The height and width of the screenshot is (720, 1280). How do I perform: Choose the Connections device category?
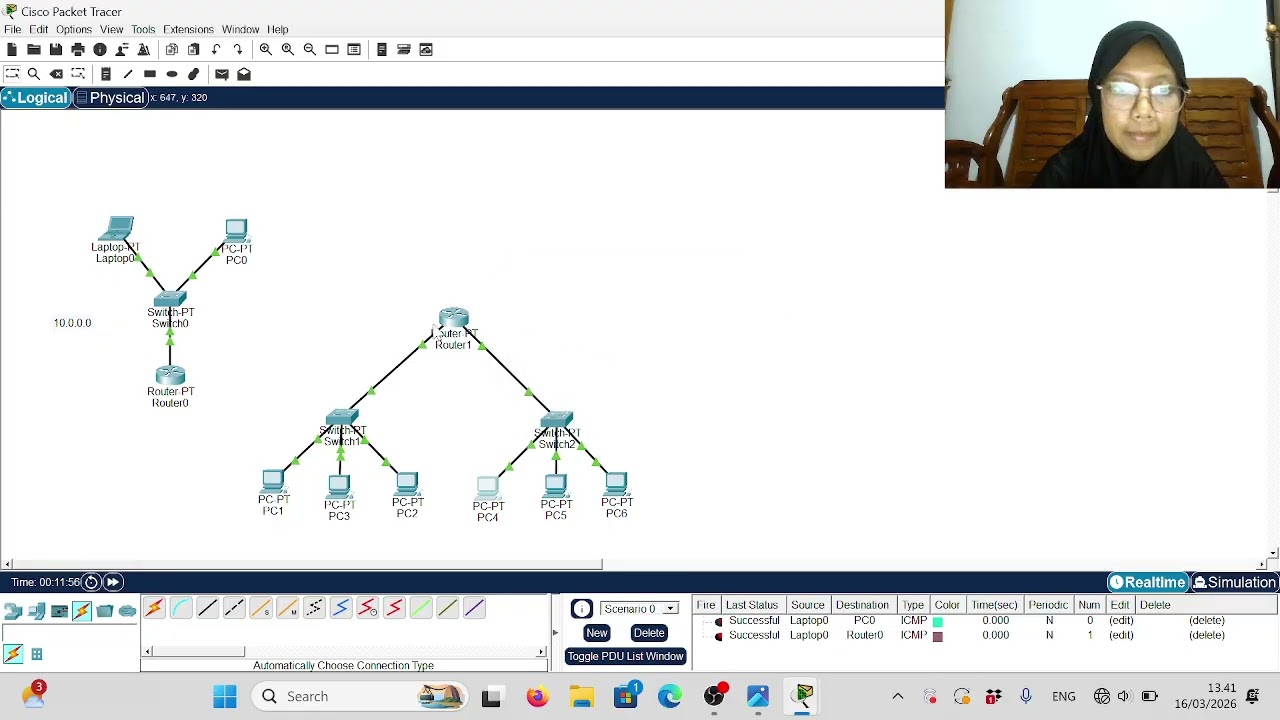pyautogui.click(x=82, y=611)
